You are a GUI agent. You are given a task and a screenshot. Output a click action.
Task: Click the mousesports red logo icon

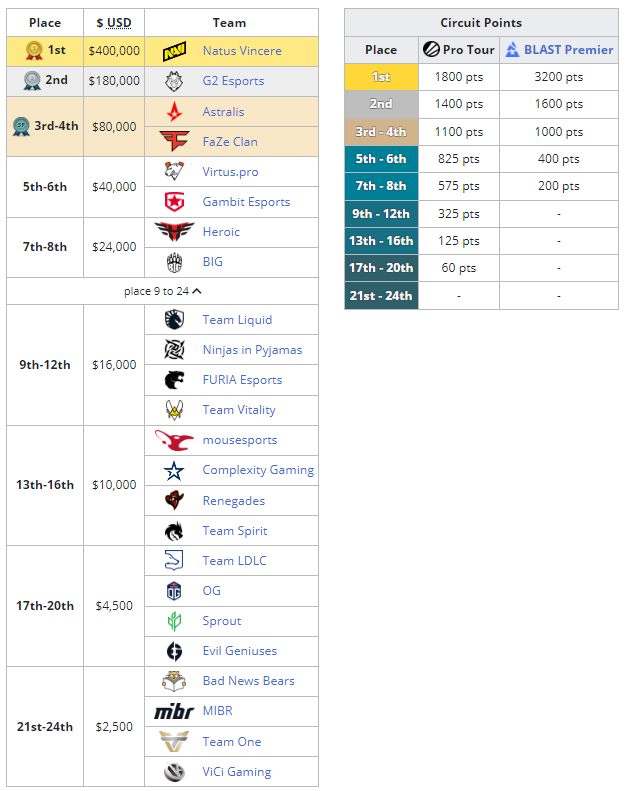(x=174, y=440)
